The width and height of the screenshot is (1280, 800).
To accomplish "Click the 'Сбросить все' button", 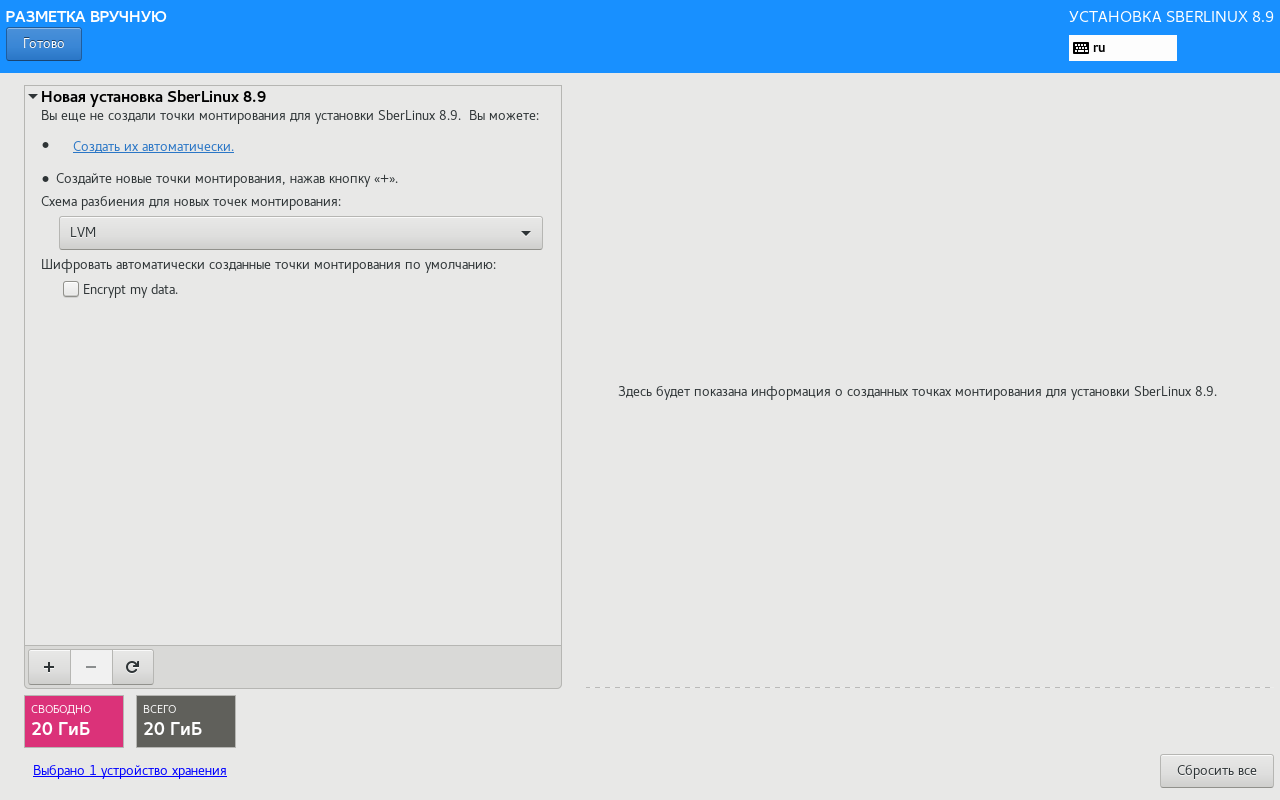I will (x=1216, y=771).
